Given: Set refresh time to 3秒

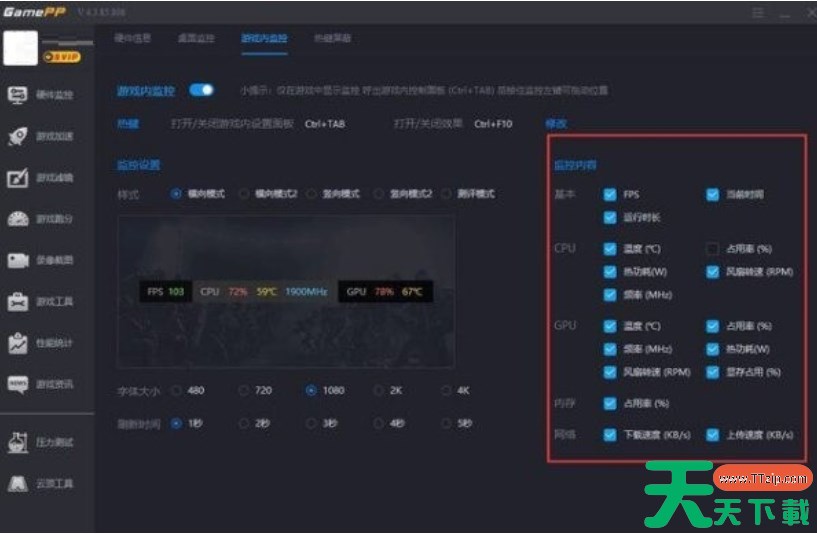Looking at the screenshot, I should [x=311, y=424].
